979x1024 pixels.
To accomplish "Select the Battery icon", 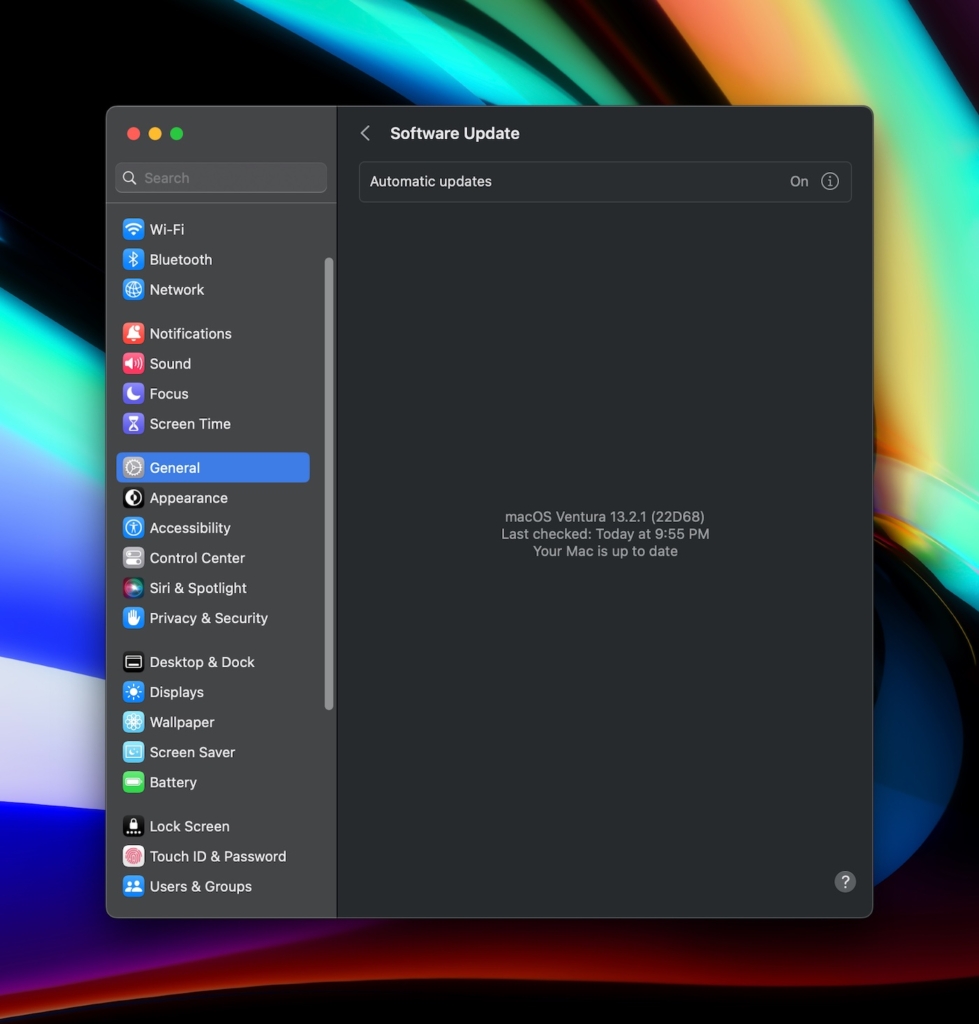I will [133, 782].
